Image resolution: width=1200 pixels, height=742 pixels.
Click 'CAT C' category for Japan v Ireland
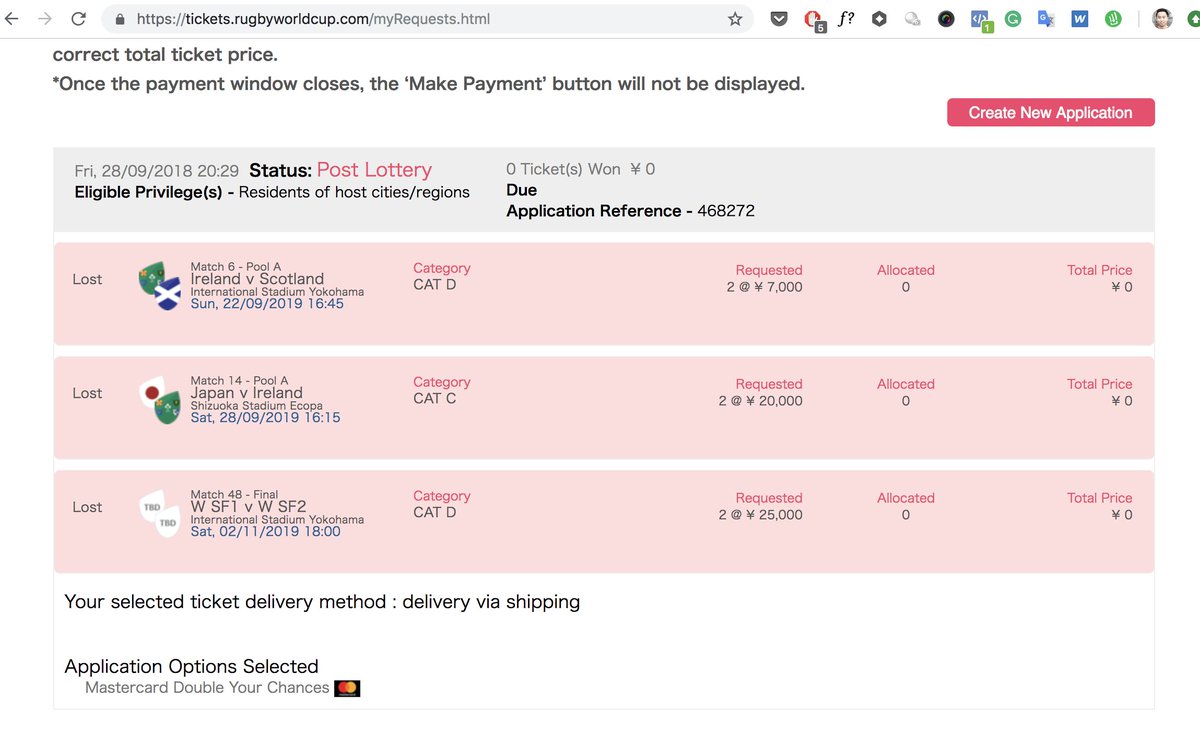[x=434, y=398]
